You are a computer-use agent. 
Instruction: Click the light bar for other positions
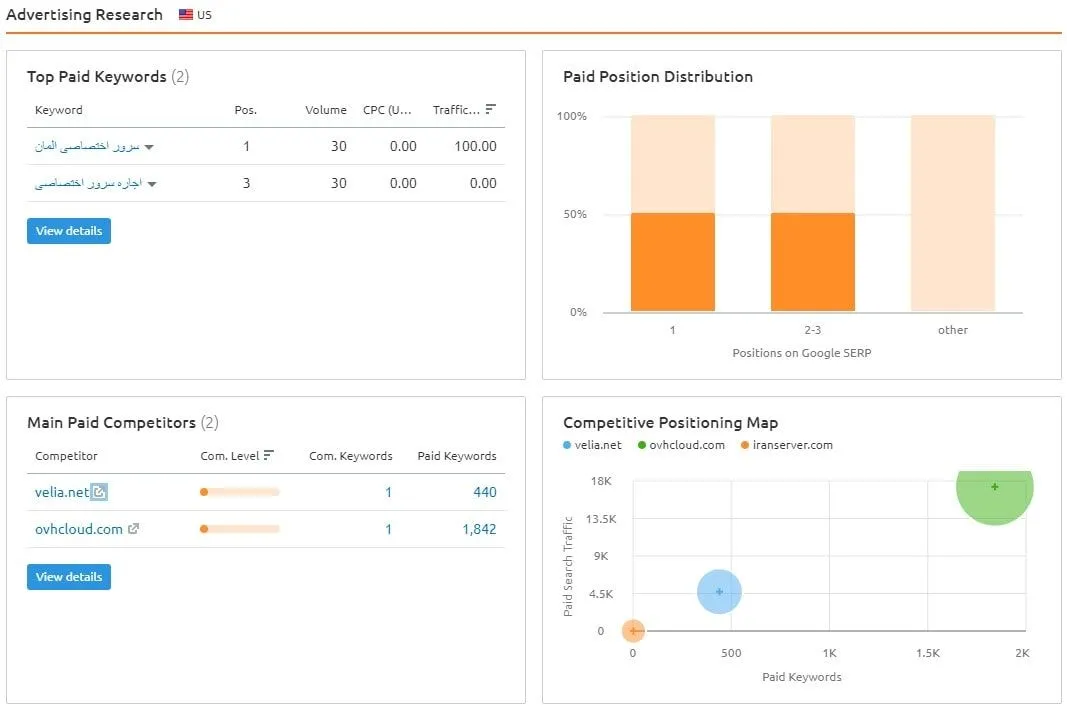tap(953, 213)
